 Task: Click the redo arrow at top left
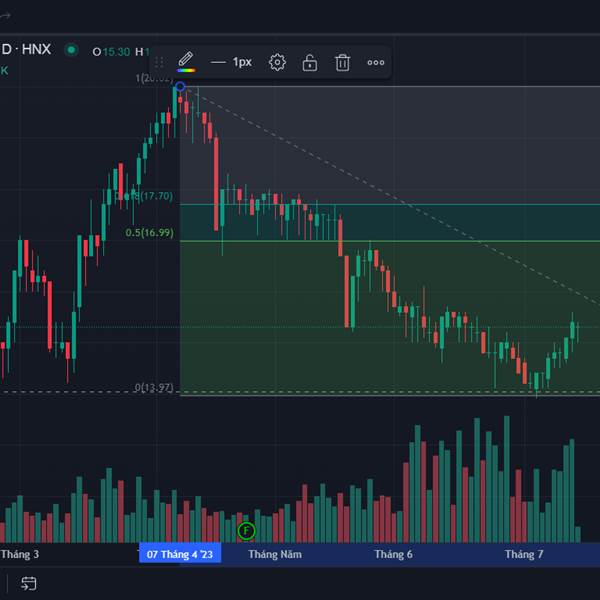[x=5, y=16]
